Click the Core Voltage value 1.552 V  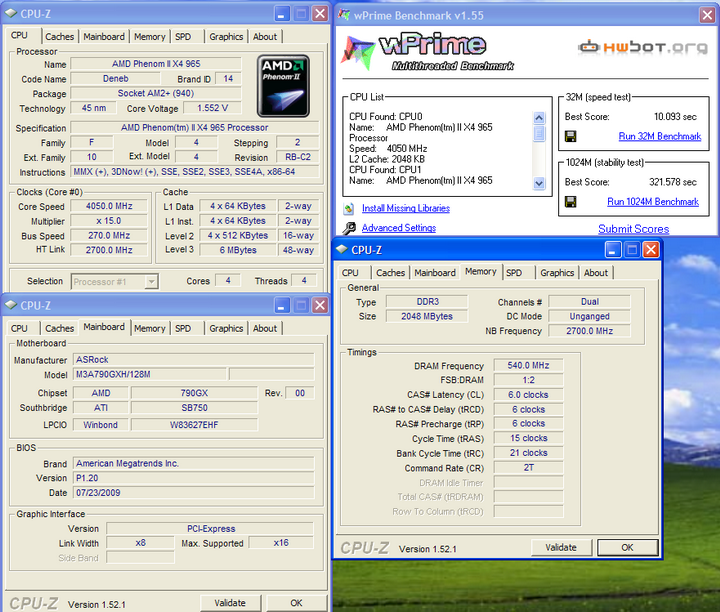point(212,108)
